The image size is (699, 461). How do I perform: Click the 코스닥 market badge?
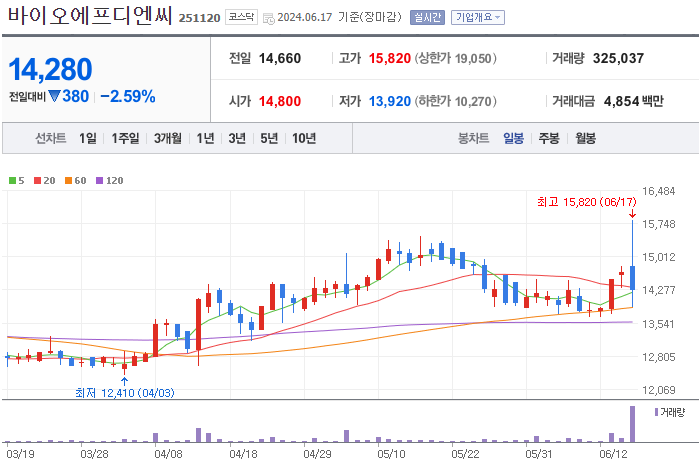pyautogui.click(x=241, y=17)
